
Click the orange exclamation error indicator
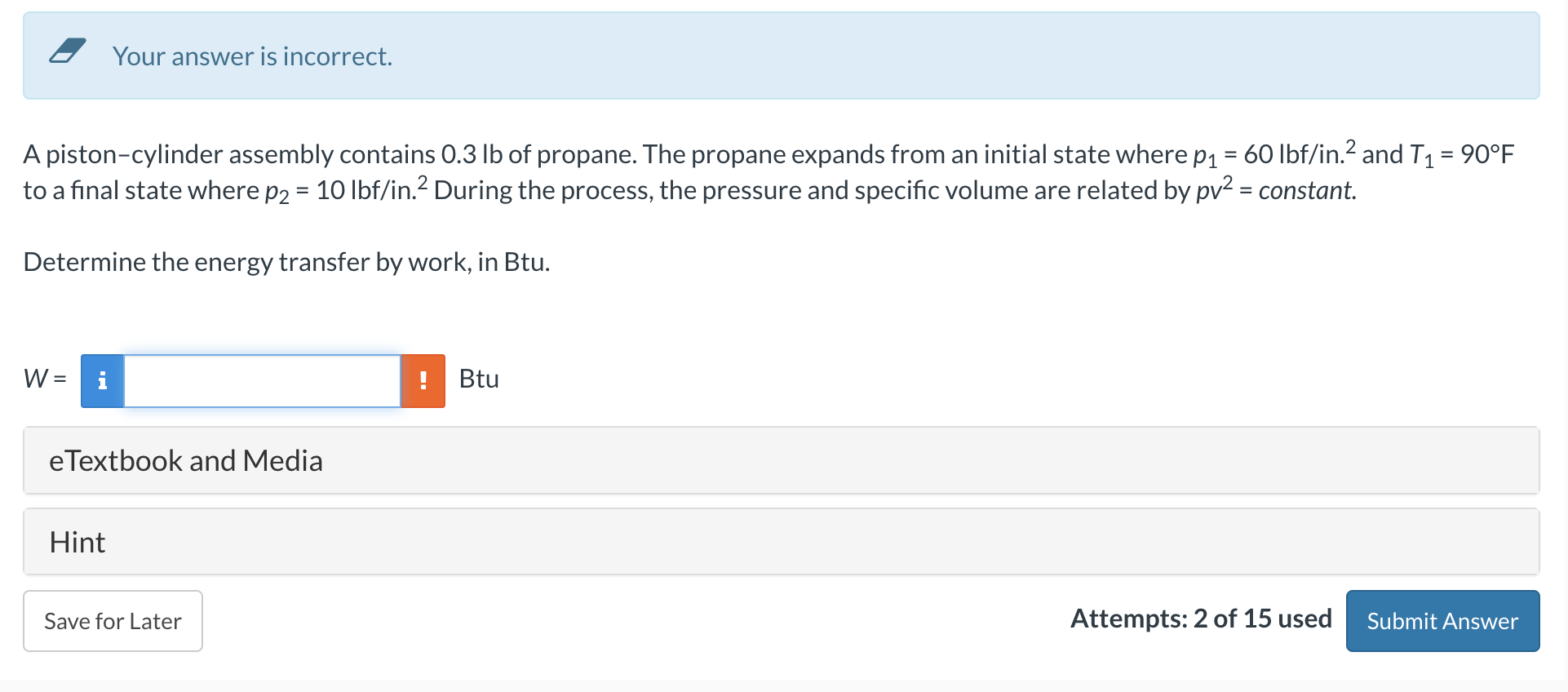coord(423,379)
